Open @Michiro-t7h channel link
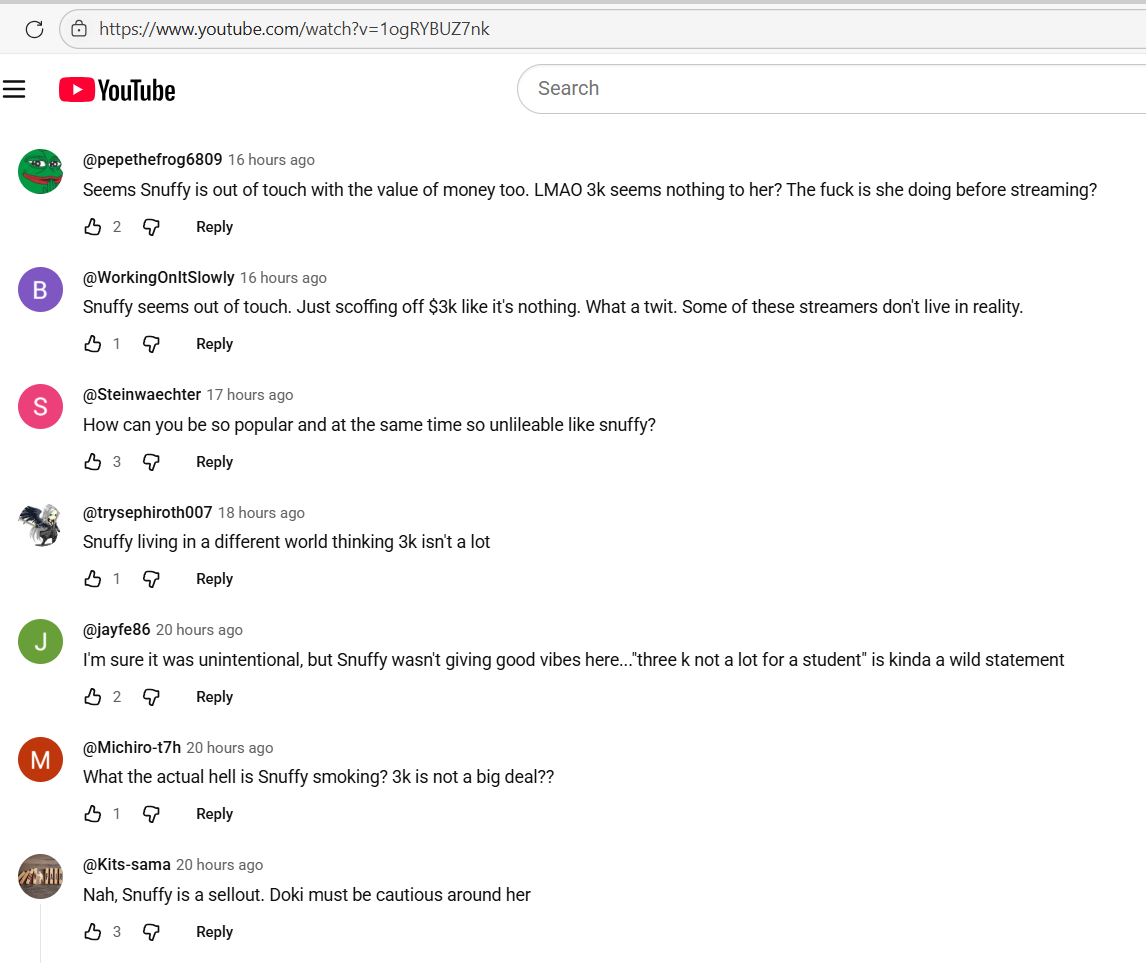1146x963 pixels. click(x=132, y=747)
